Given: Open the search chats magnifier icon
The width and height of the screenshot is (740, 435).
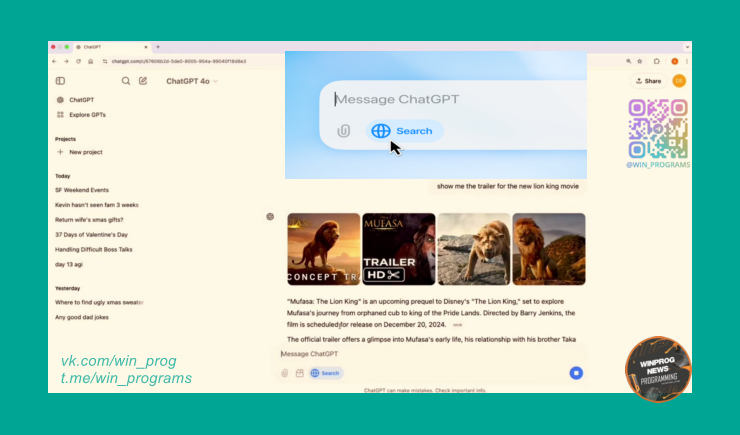Looking at the screenshot, I should [x=126, y=81].
